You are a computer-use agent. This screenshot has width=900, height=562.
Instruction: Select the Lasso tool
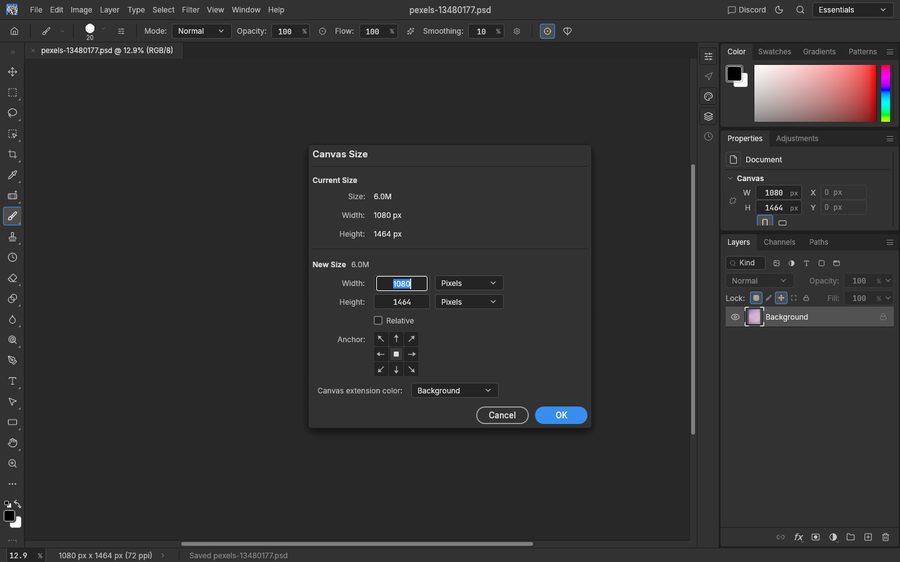pos(12,113)
